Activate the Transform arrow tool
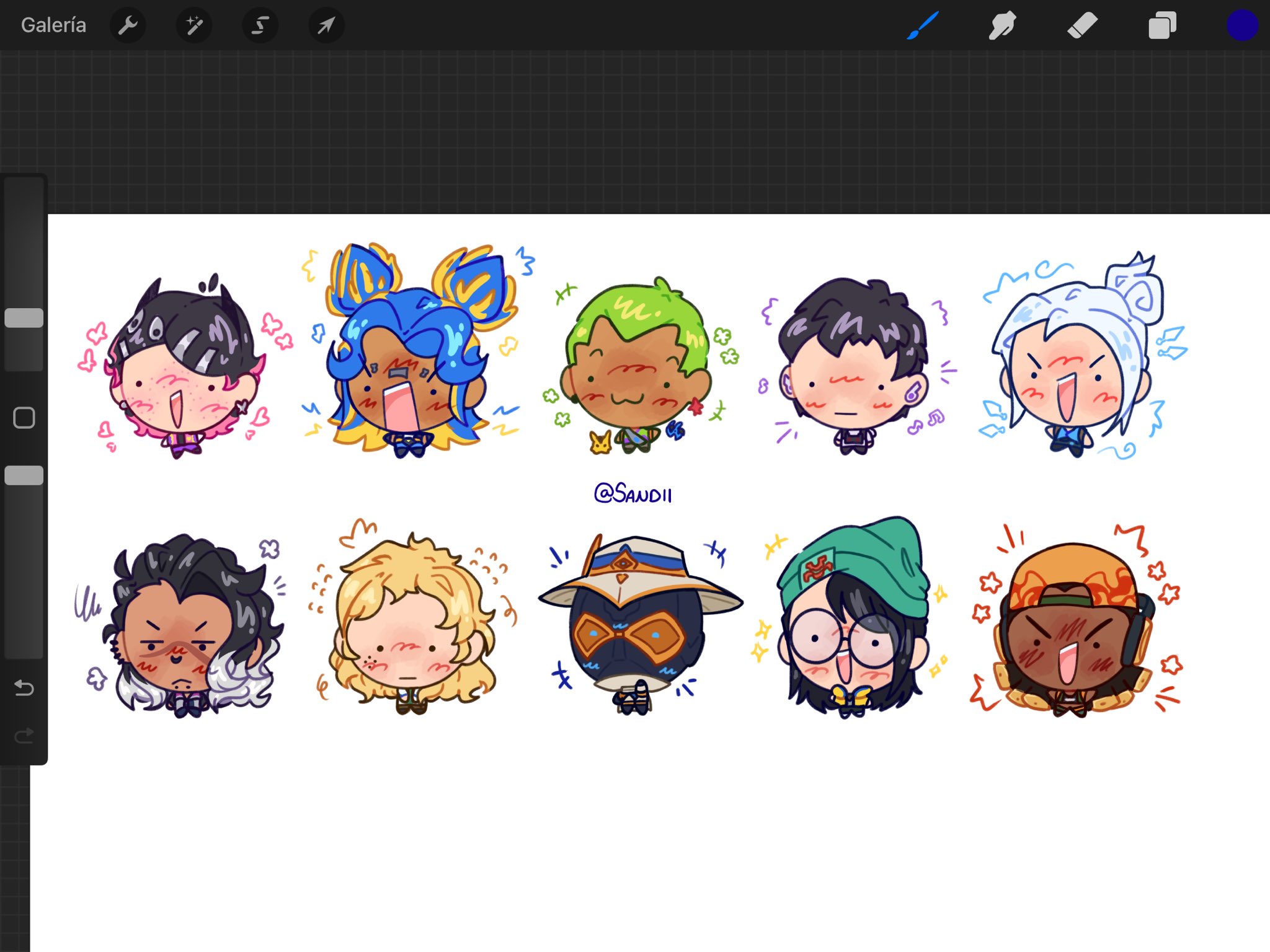The image size is (1270, 952). tap(326, 25)
